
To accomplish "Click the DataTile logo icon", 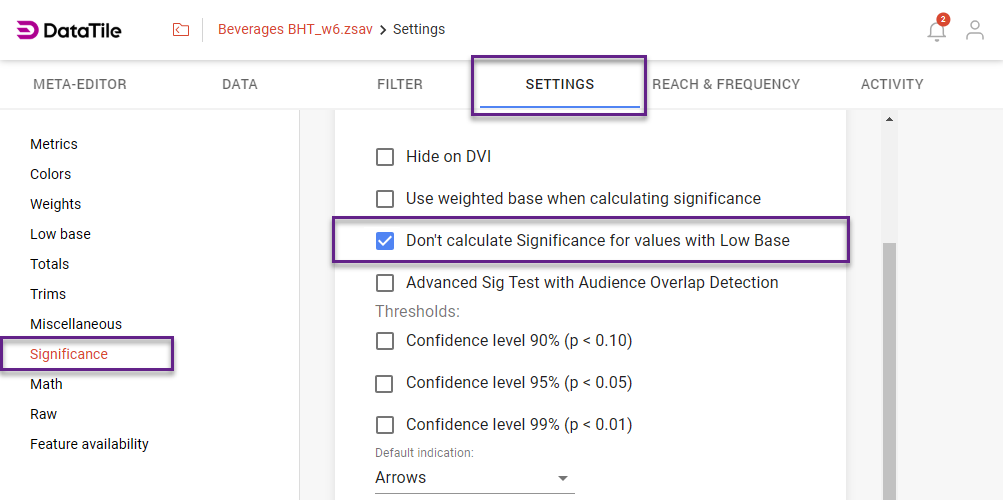I will tap(28, 30).
